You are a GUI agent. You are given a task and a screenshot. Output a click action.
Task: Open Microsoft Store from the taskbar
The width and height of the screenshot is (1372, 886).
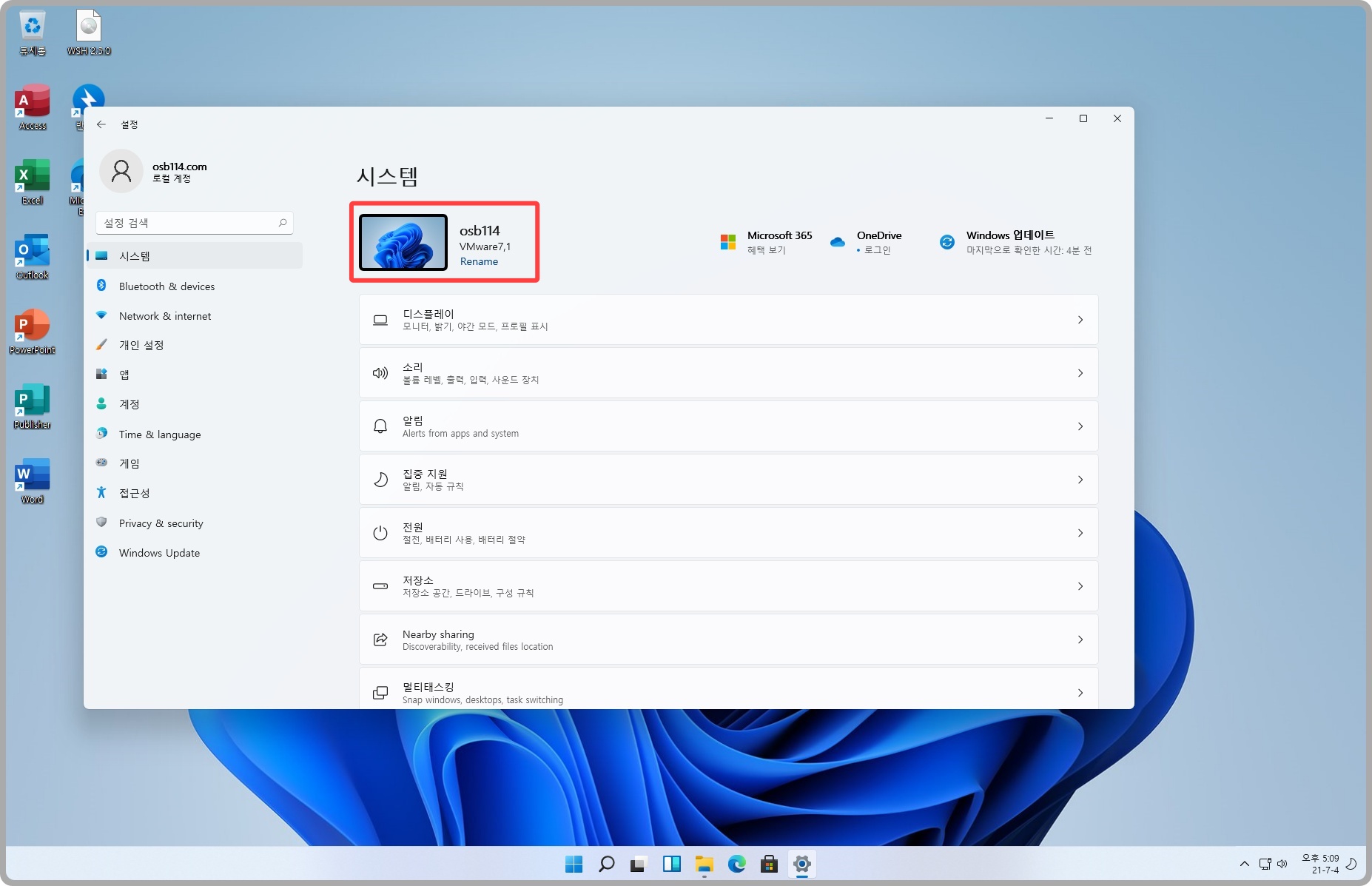point(769,864)
